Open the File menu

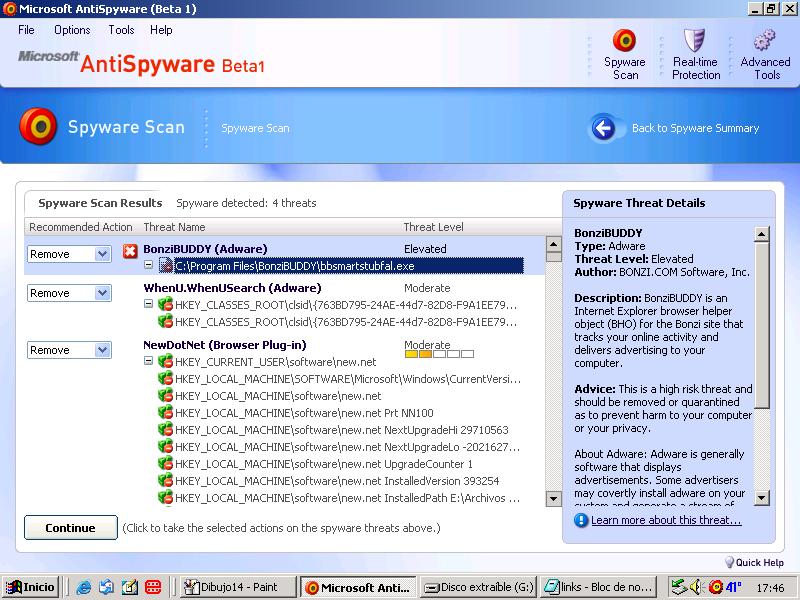(x=26, y=30)
